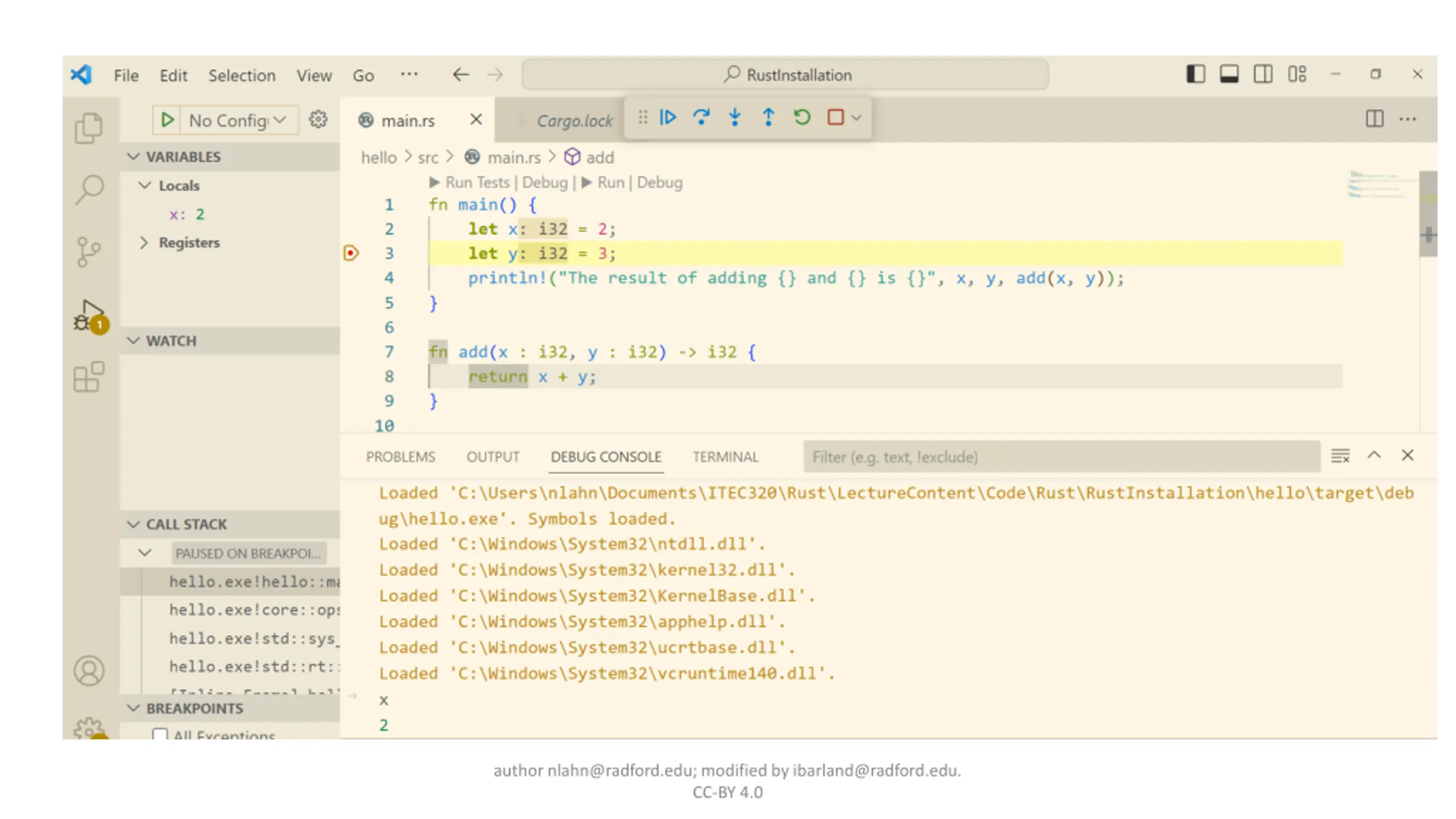Screen dimensions: 1456x819
Task: Restart the debugging session
Action: (802, 118)
